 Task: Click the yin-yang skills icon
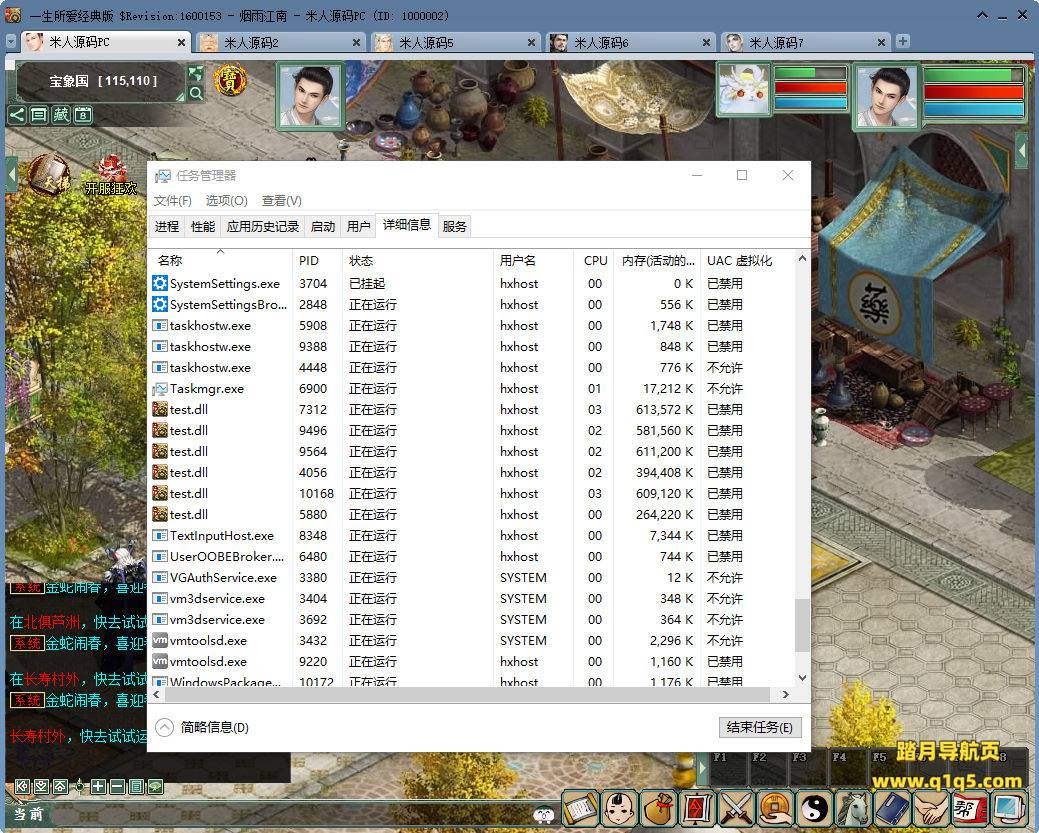(x=813, y=806)
